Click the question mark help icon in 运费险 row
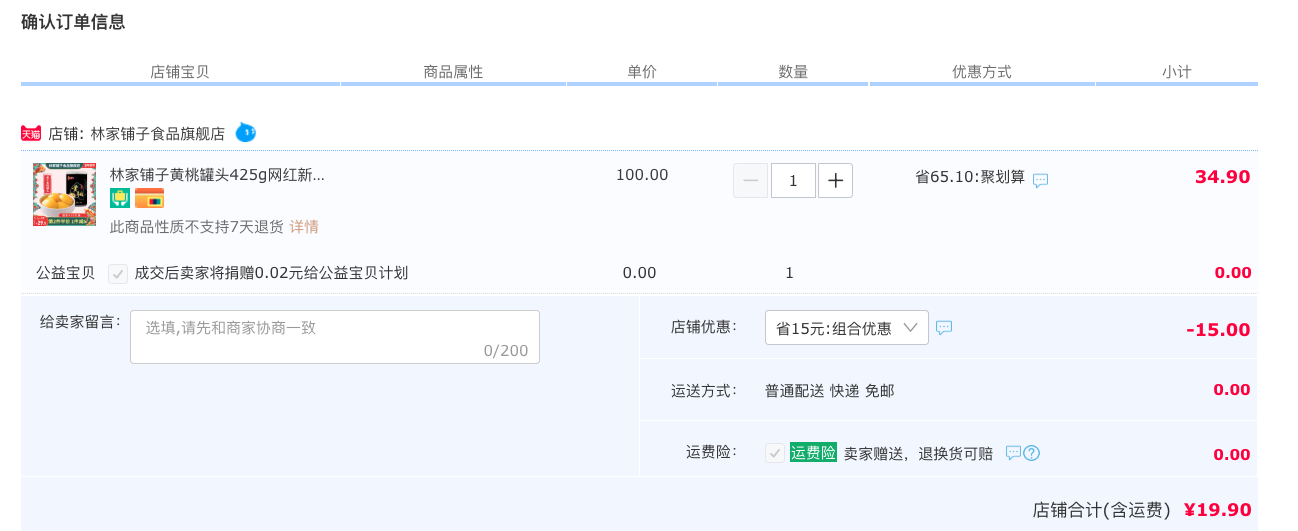 point(1032,453)
